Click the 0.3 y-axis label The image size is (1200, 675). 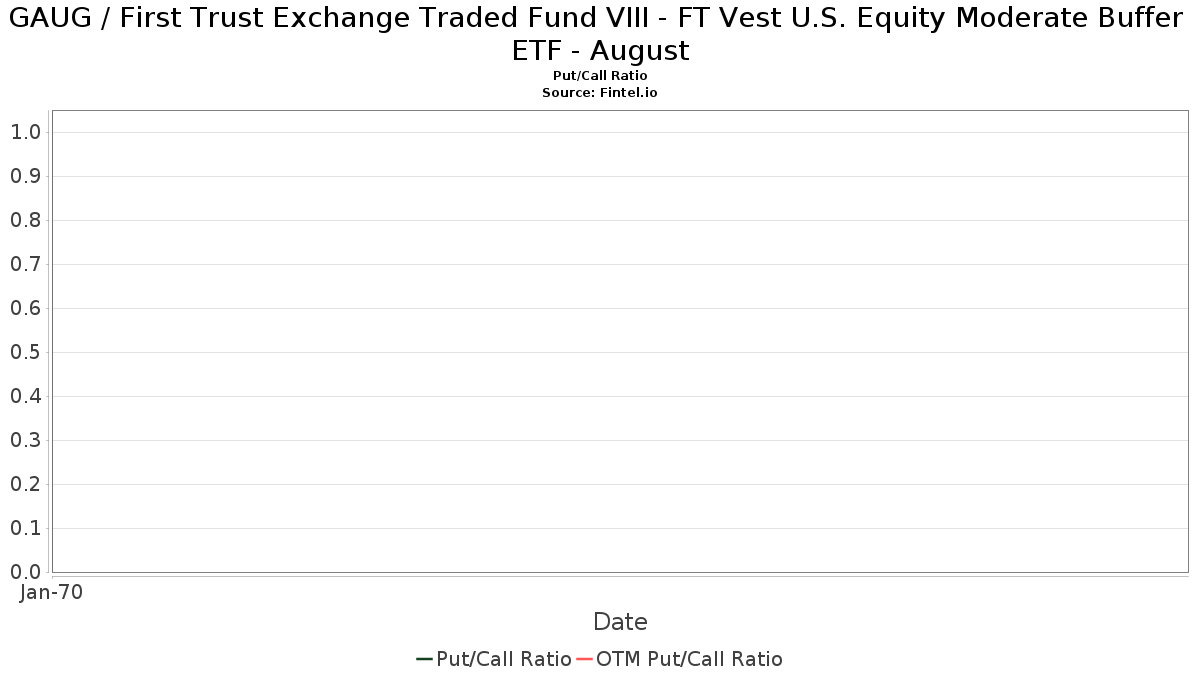[x=25, y=440]
